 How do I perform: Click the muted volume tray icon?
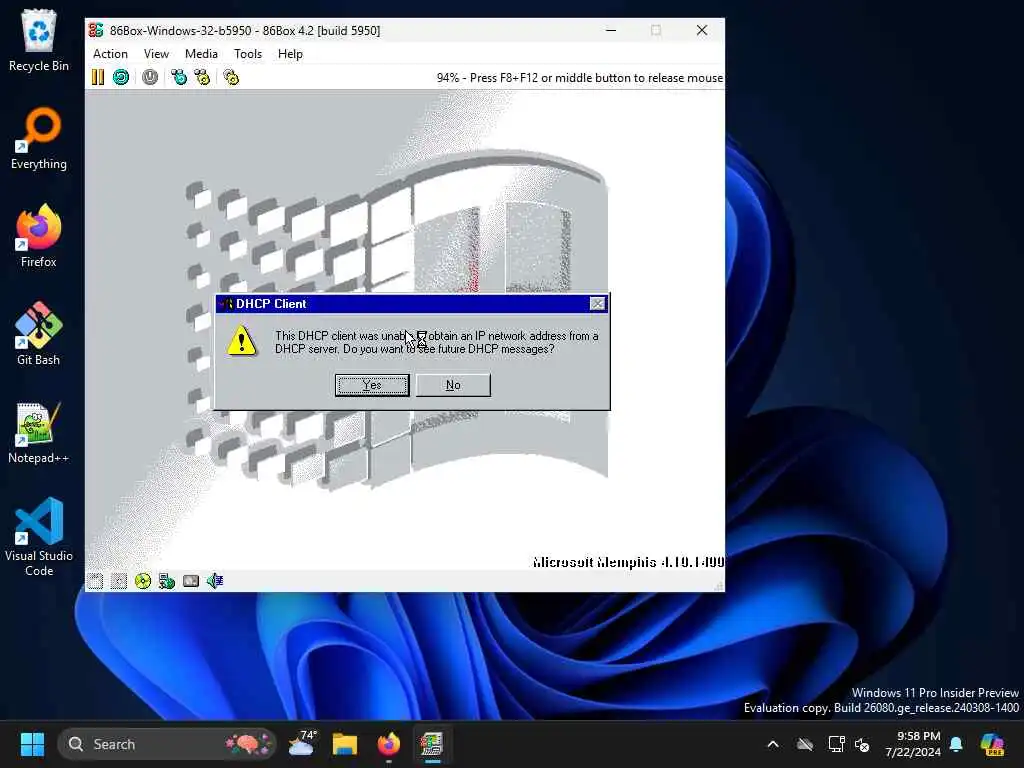[x=862, y=744]
